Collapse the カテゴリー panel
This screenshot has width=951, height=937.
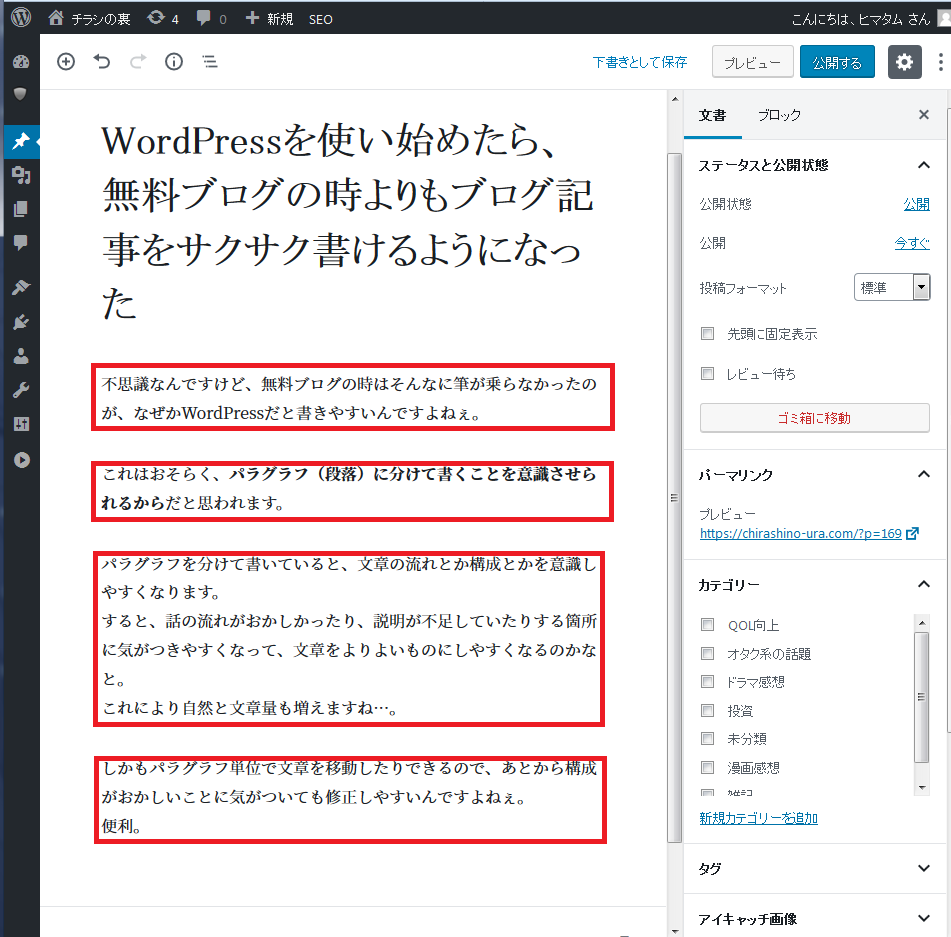[815, 585]
